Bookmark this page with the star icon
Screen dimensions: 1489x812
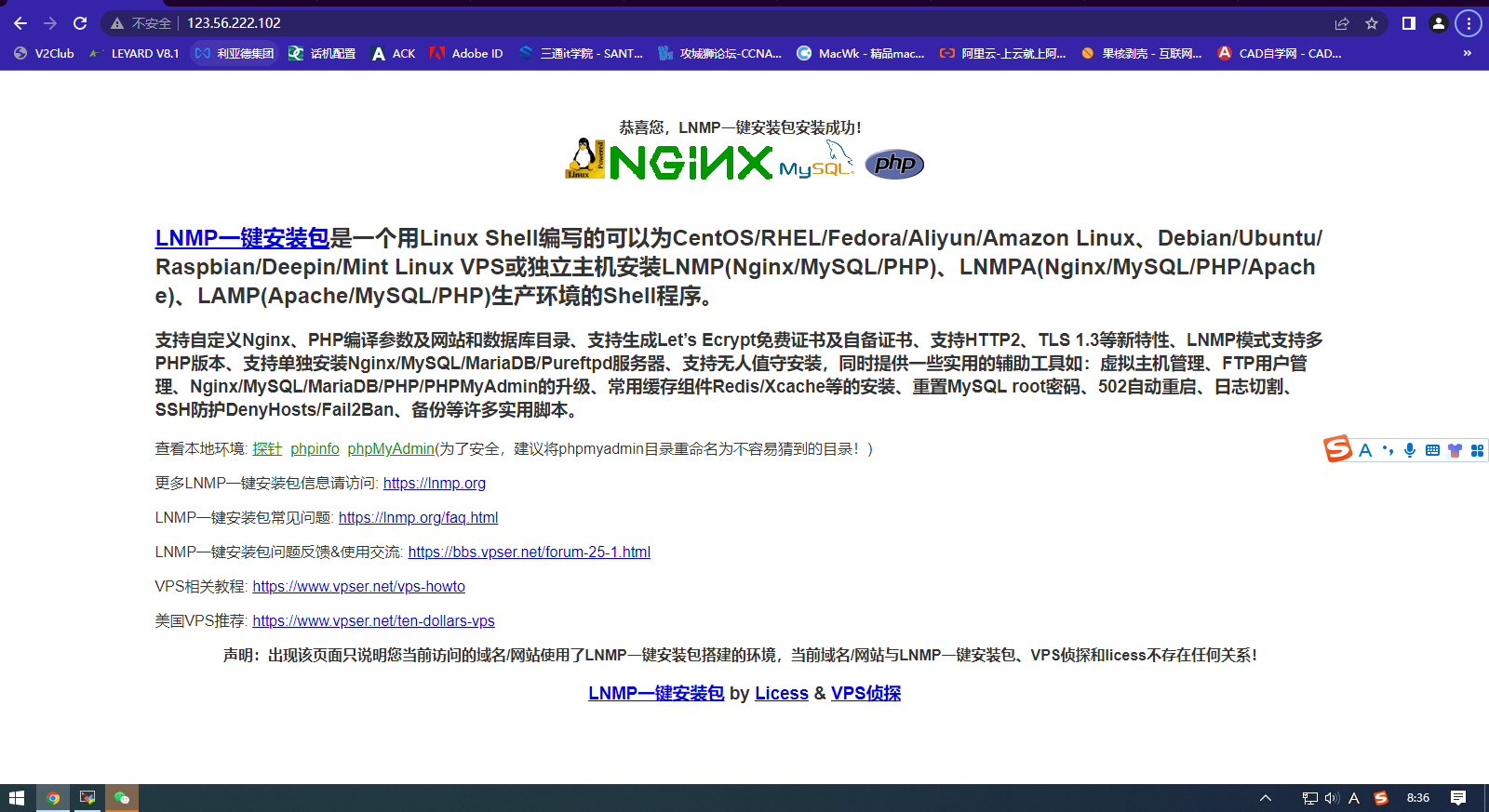pos(1372,23)
